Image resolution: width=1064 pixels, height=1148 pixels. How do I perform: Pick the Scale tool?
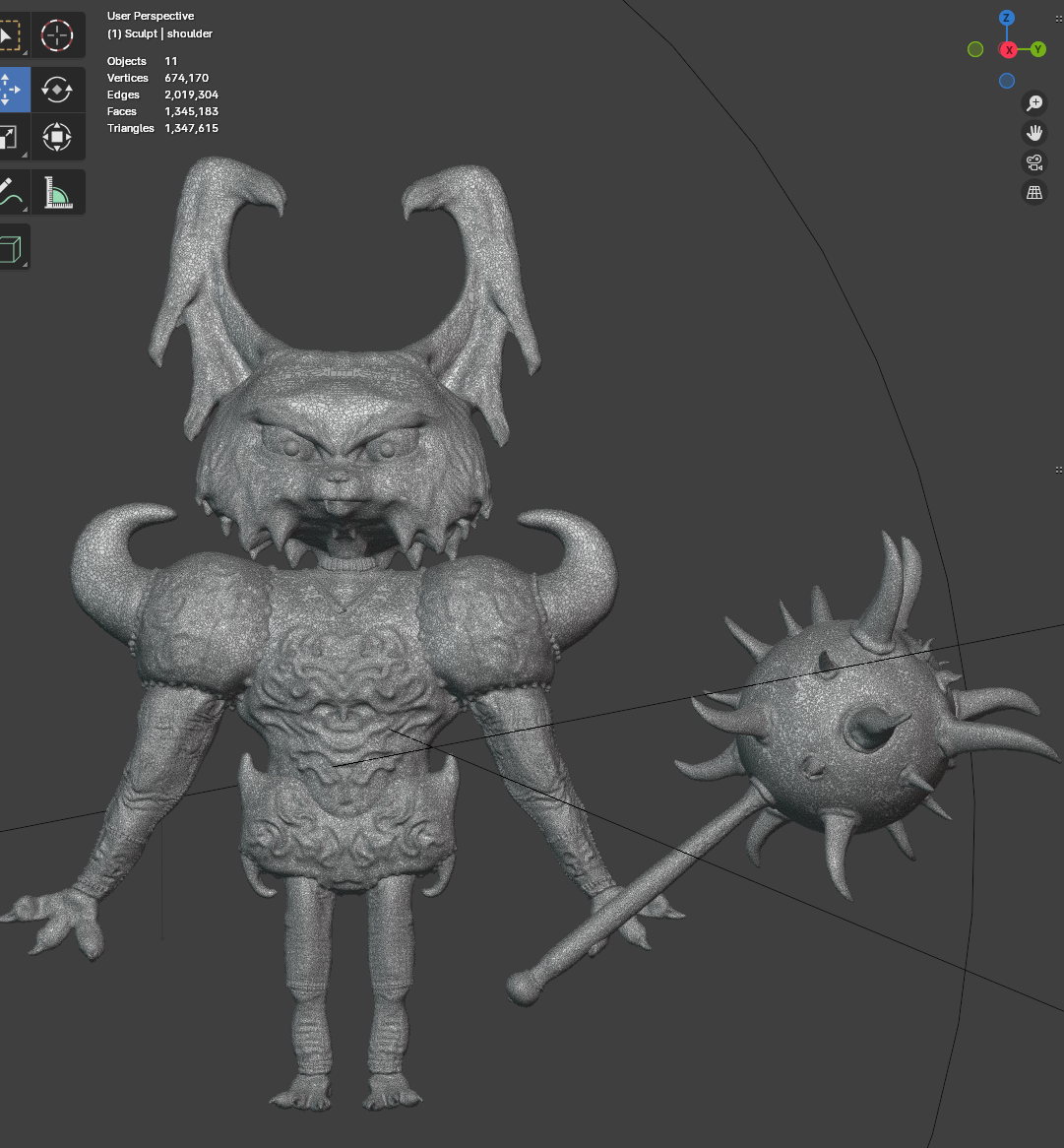tap(8, 137)
